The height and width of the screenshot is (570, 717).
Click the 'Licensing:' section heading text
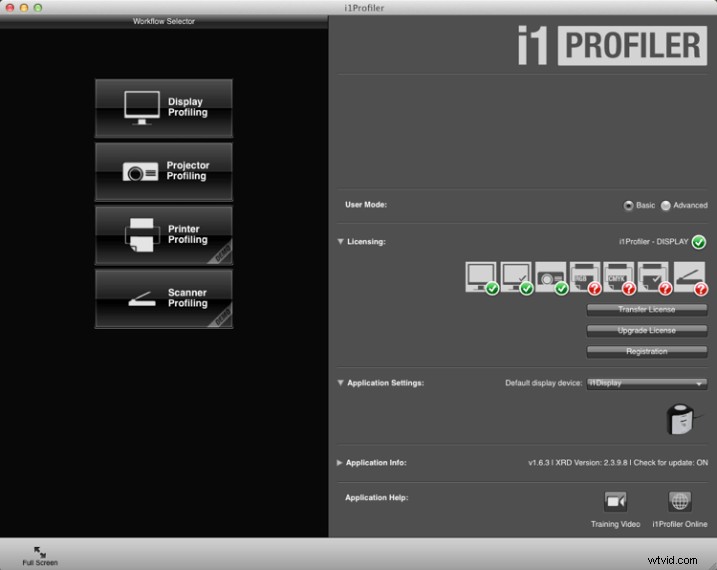(x=366, y=241)
